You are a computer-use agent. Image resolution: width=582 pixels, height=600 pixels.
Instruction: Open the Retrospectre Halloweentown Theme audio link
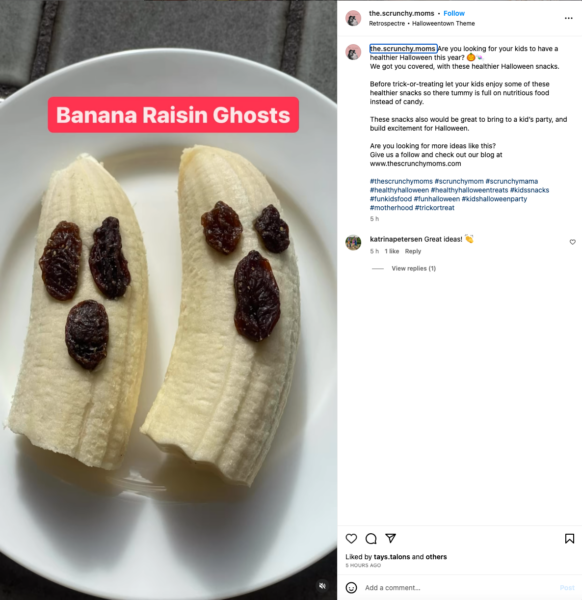422,23
